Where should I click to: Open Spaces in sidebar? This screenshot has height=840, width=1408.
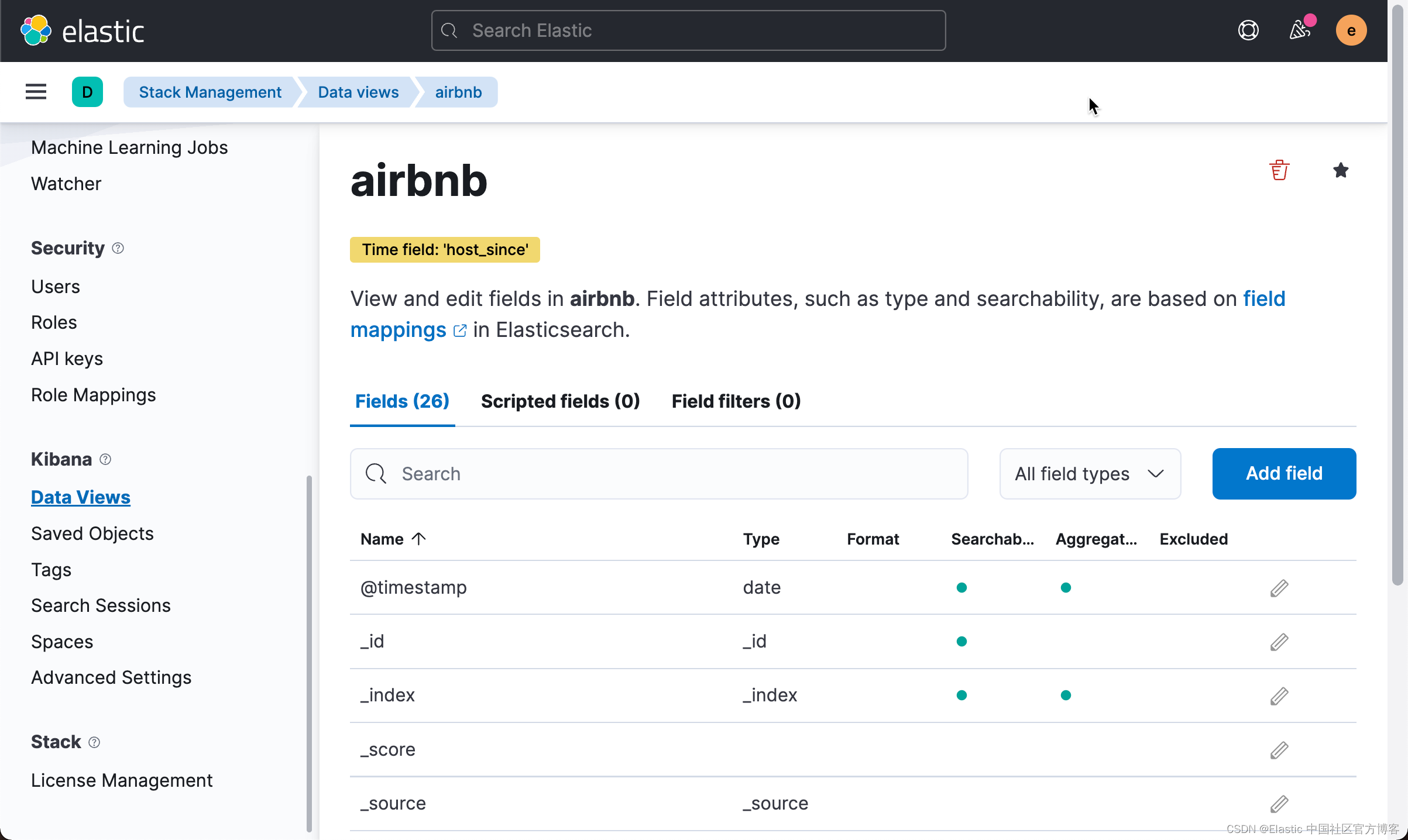pyautogui.click(x=62, y=642)
